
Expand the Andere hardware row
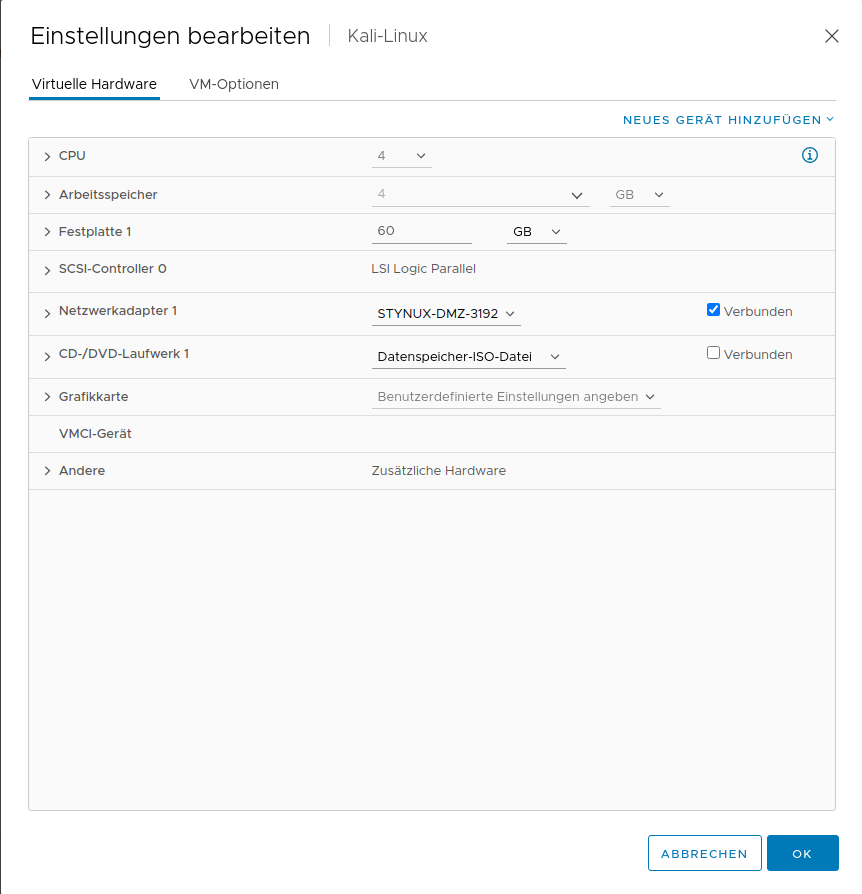coord(47,471)
